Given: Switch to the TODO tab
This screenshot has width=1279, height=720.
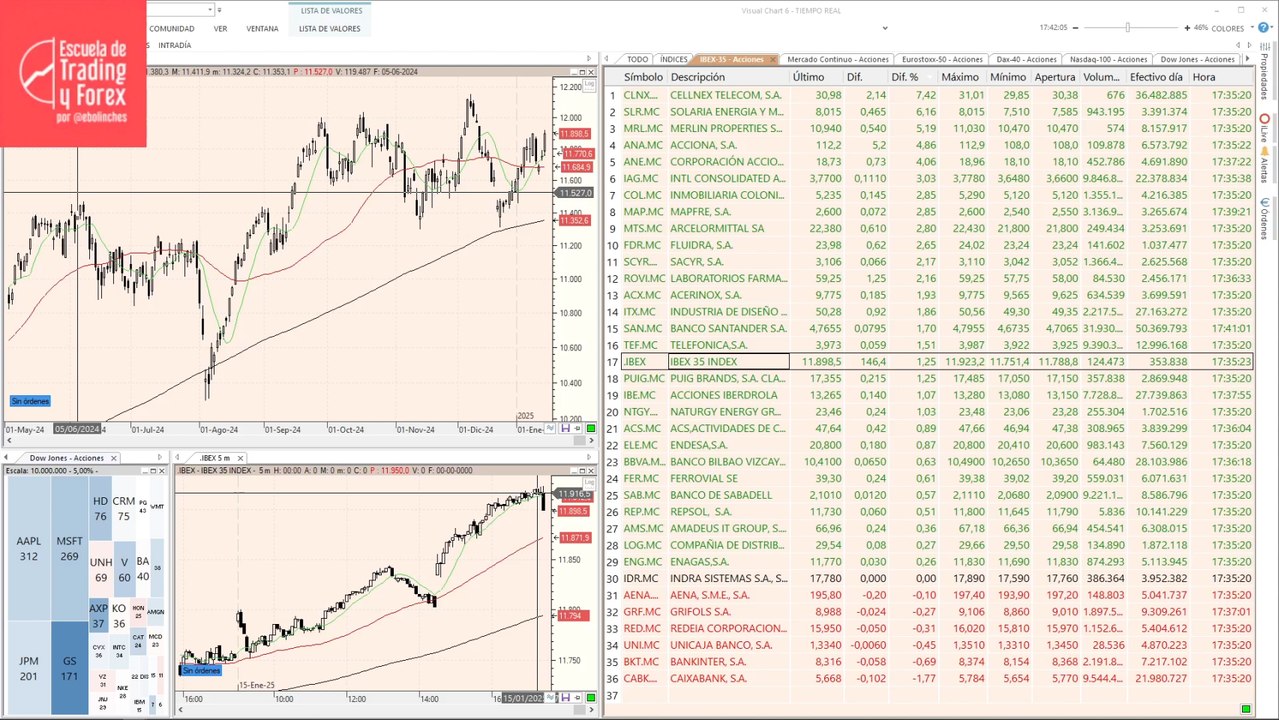Looking at the screenshot, I should pos(637,59).
